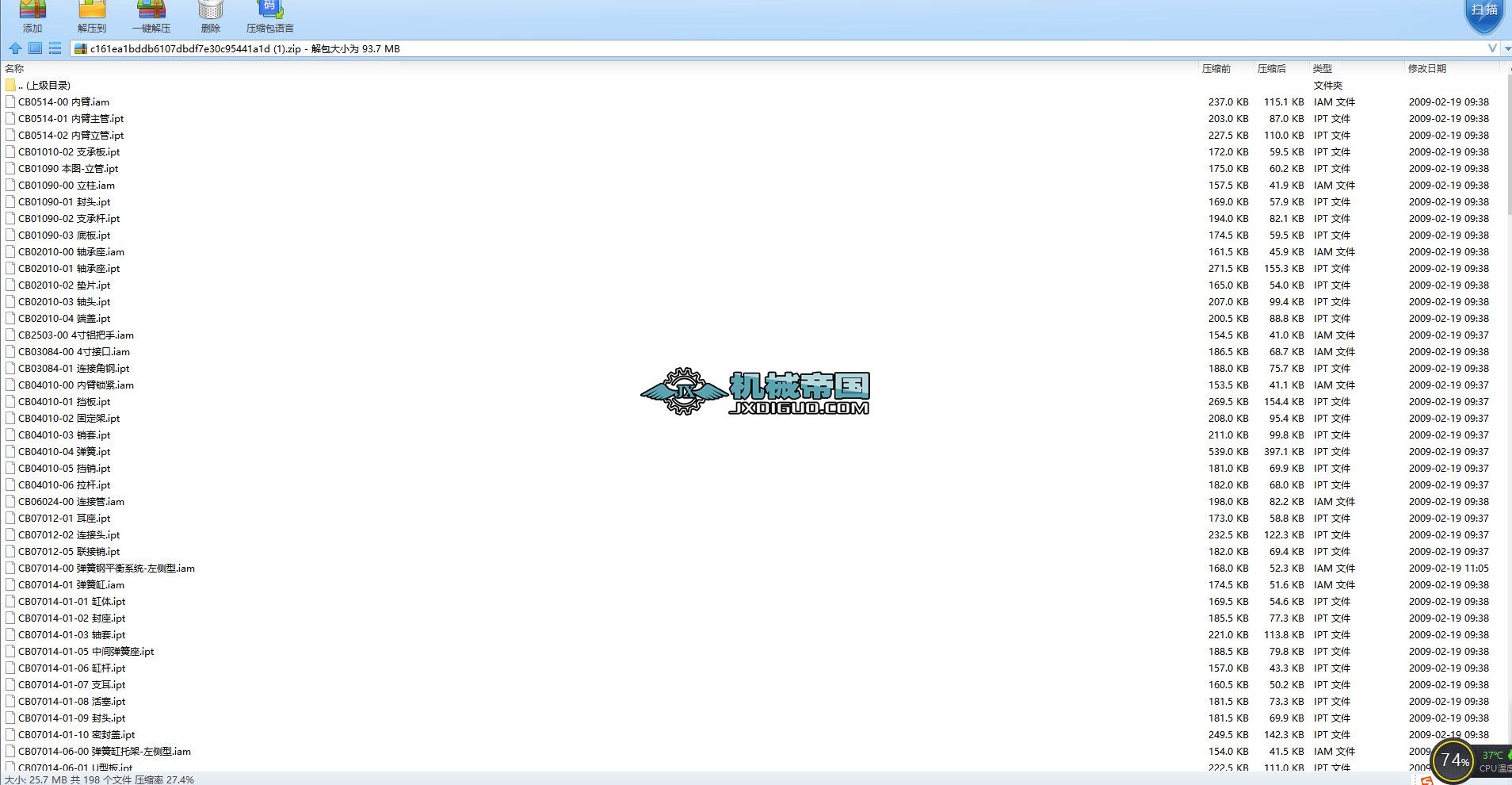The width and height of the screenshot is (1512, 785).
Task: Sort by the 压缩前 column header
Action: tap(1216, 69)
